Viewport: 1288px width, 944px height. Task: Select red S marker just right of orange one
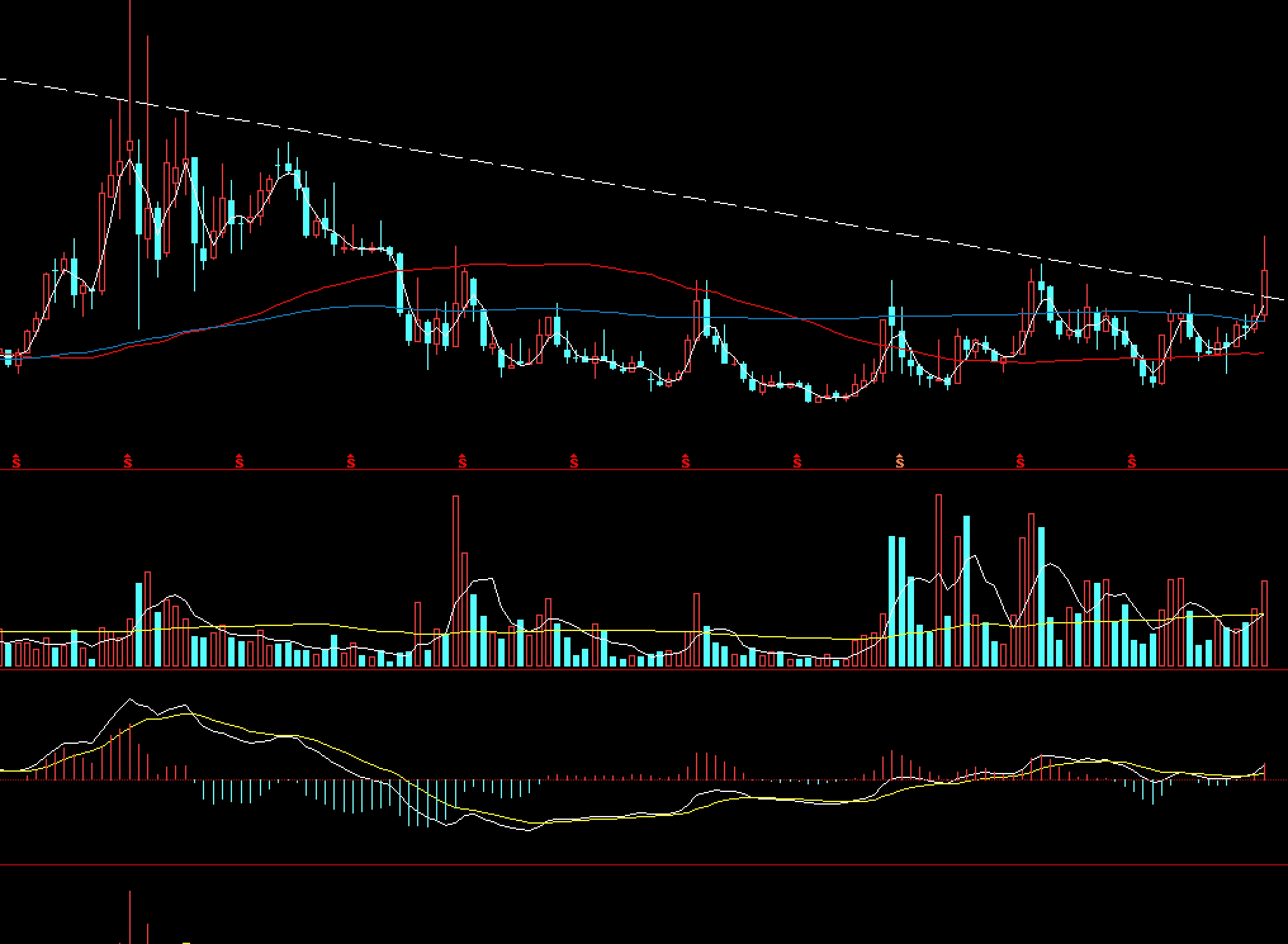coord(1020,461)
